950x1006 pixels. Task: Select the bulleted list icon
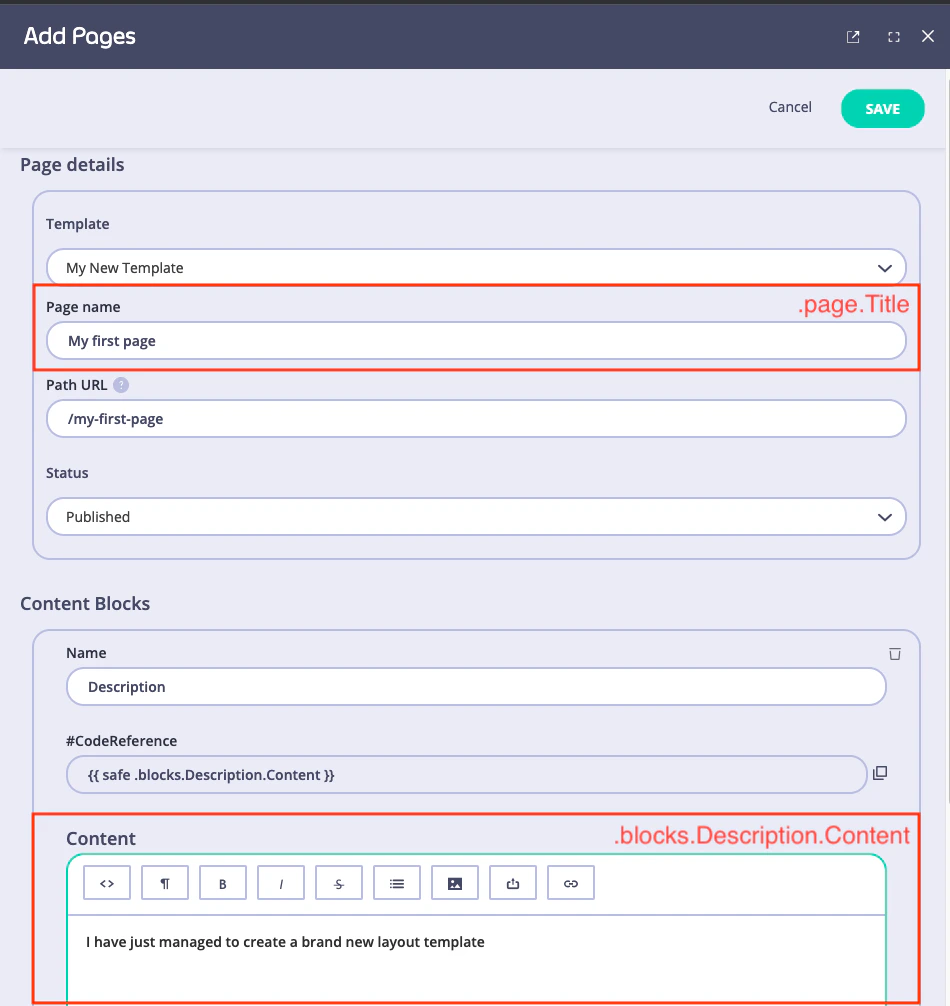396,882
